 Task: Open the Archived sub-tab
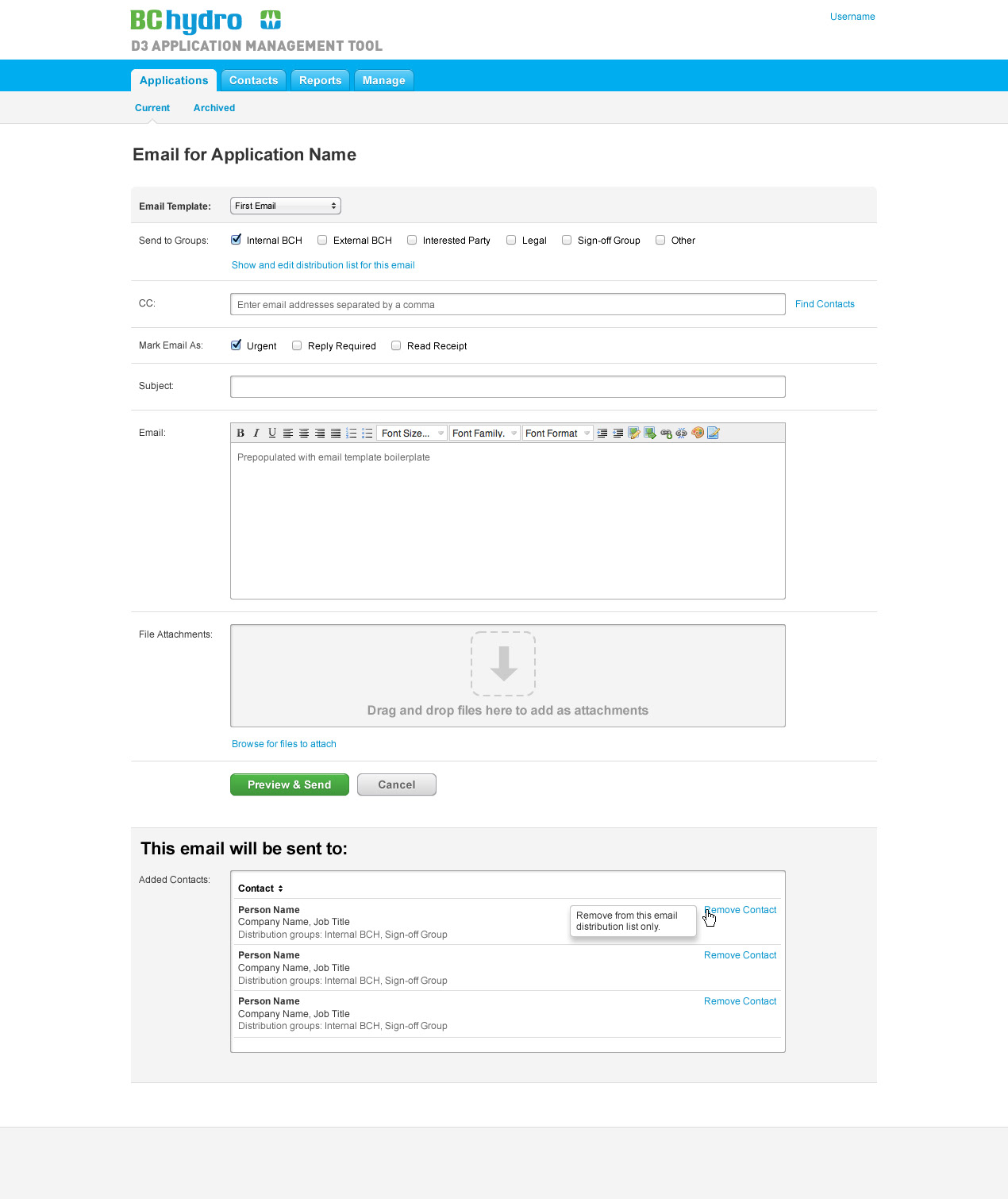[214, 108]
